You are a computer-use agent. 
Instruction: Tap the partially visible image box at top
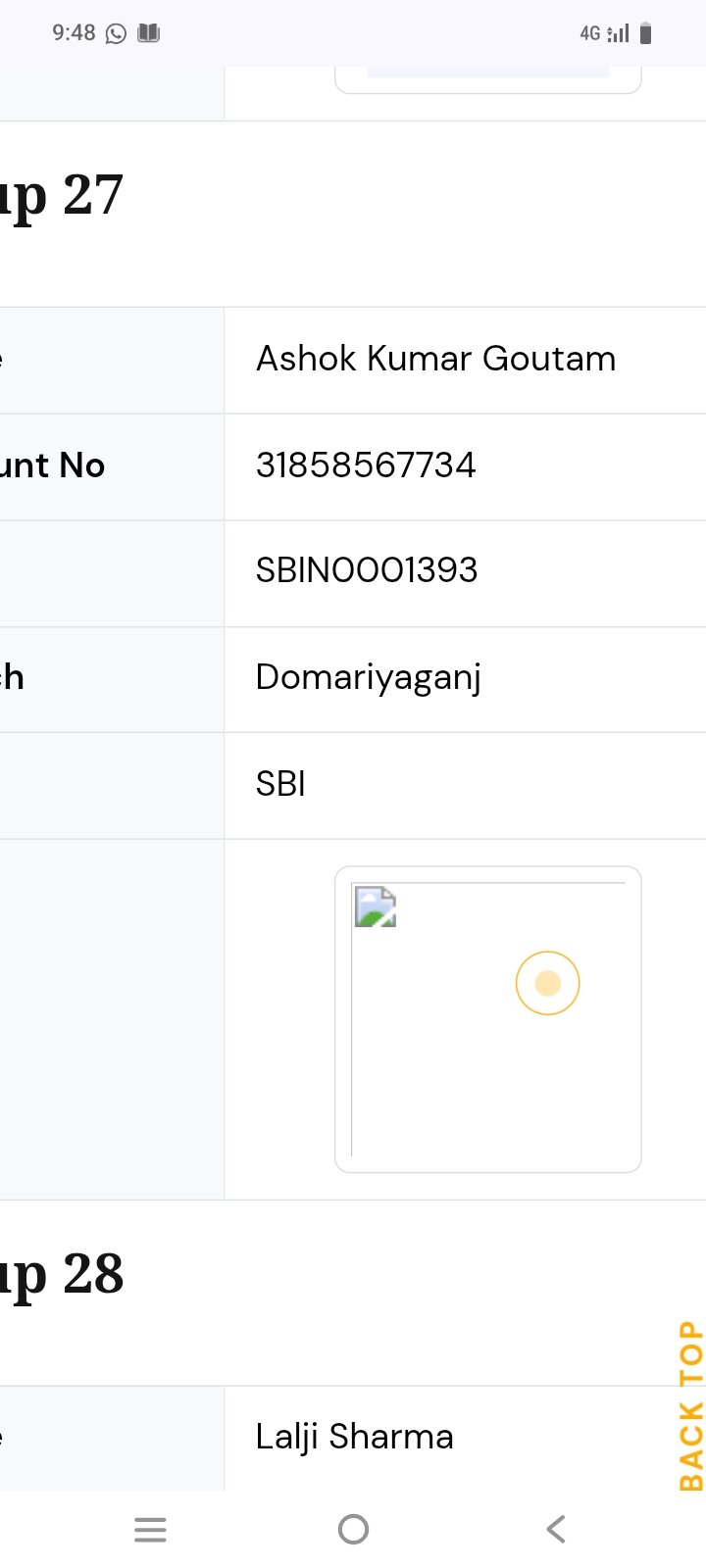[487, 80]
